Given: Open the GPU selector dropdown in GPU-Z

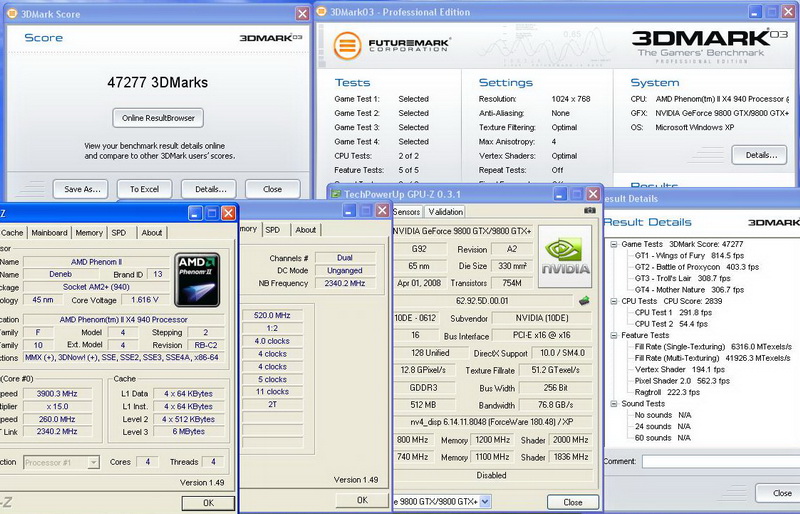Looking at the screenshot, I should click(x=485, y=501).
